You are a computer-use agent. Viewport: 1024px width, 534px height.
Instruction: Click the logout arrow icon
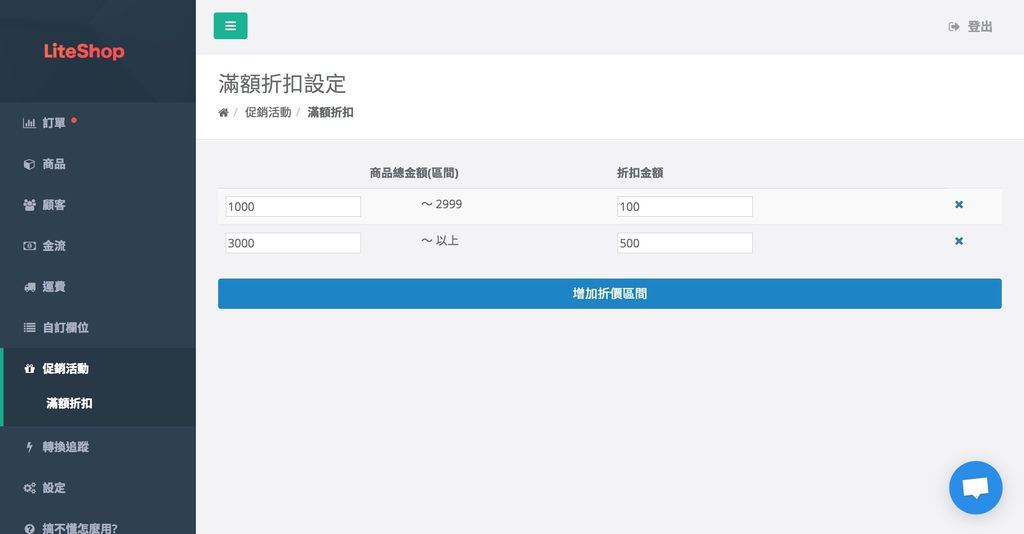click(x=954, y=27)
